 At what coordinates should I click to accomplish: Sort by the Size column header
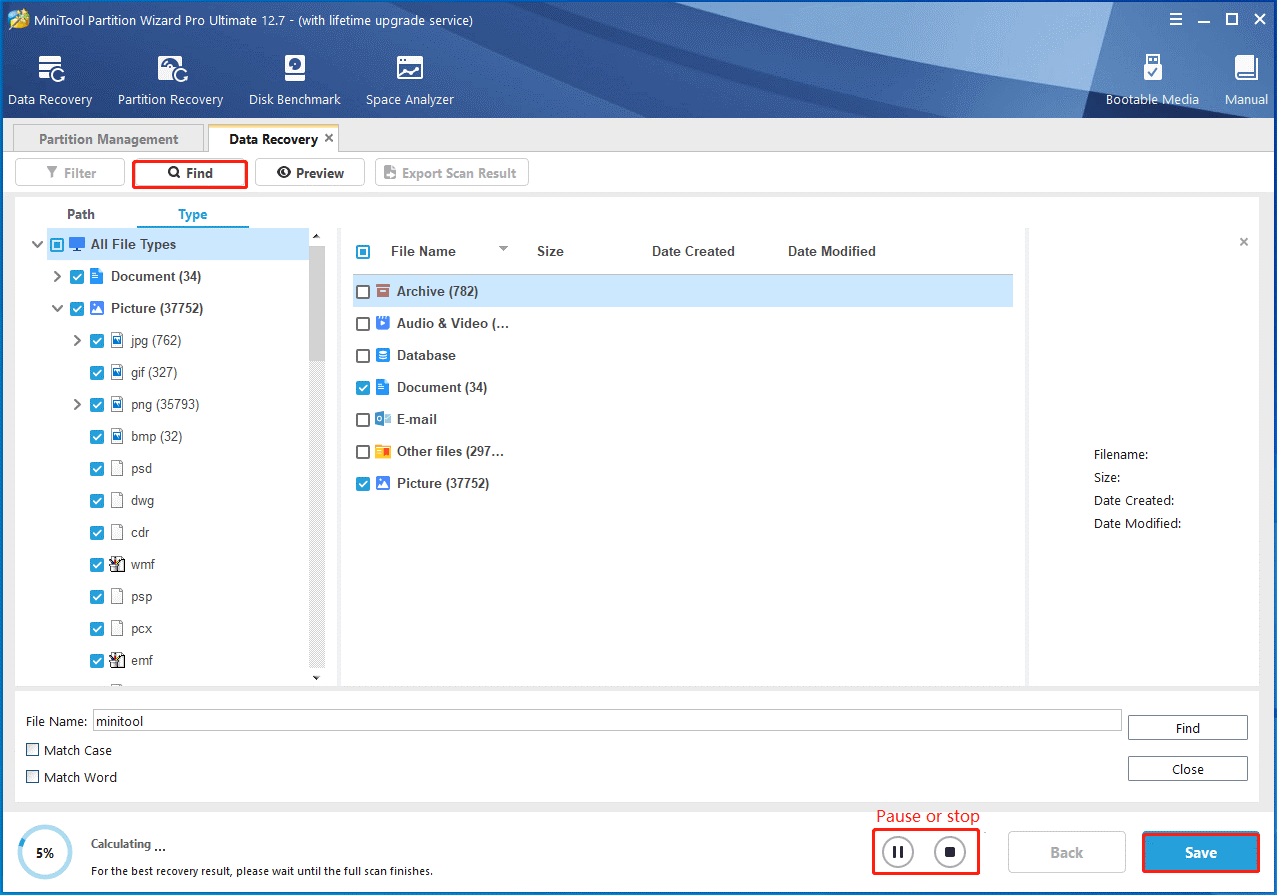tap(550, 251)
